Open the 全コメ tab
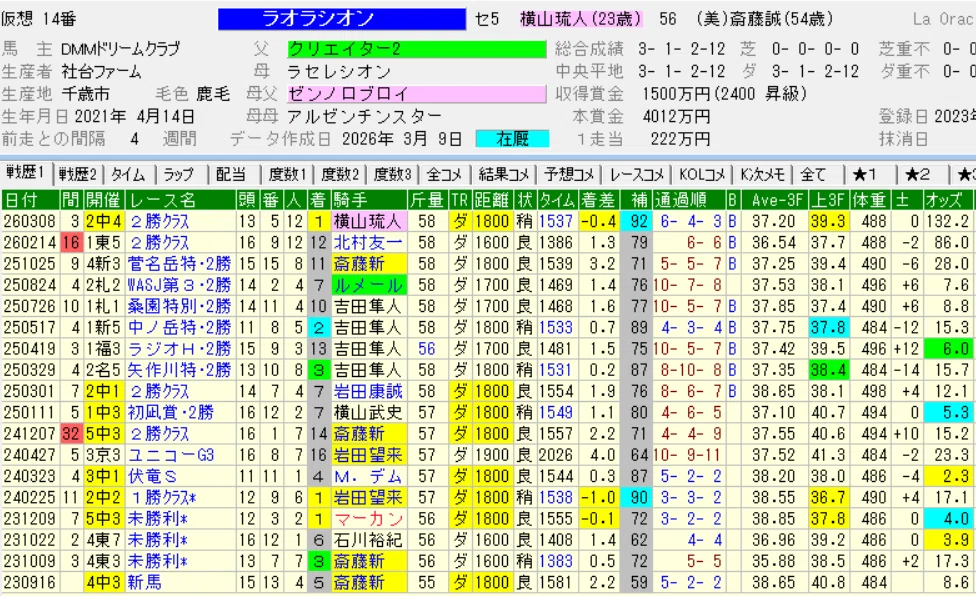 444,175
